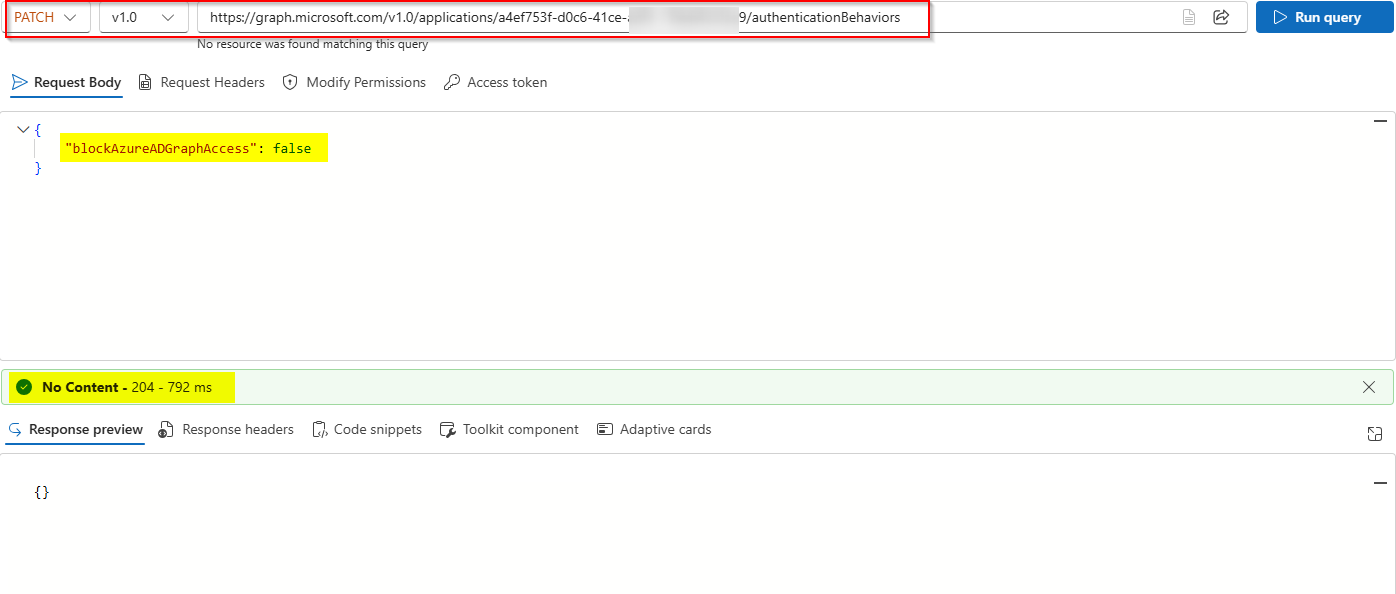
Task: Click the No Content 204 status text
Action: pyautogui.click(x=127, y=387)
